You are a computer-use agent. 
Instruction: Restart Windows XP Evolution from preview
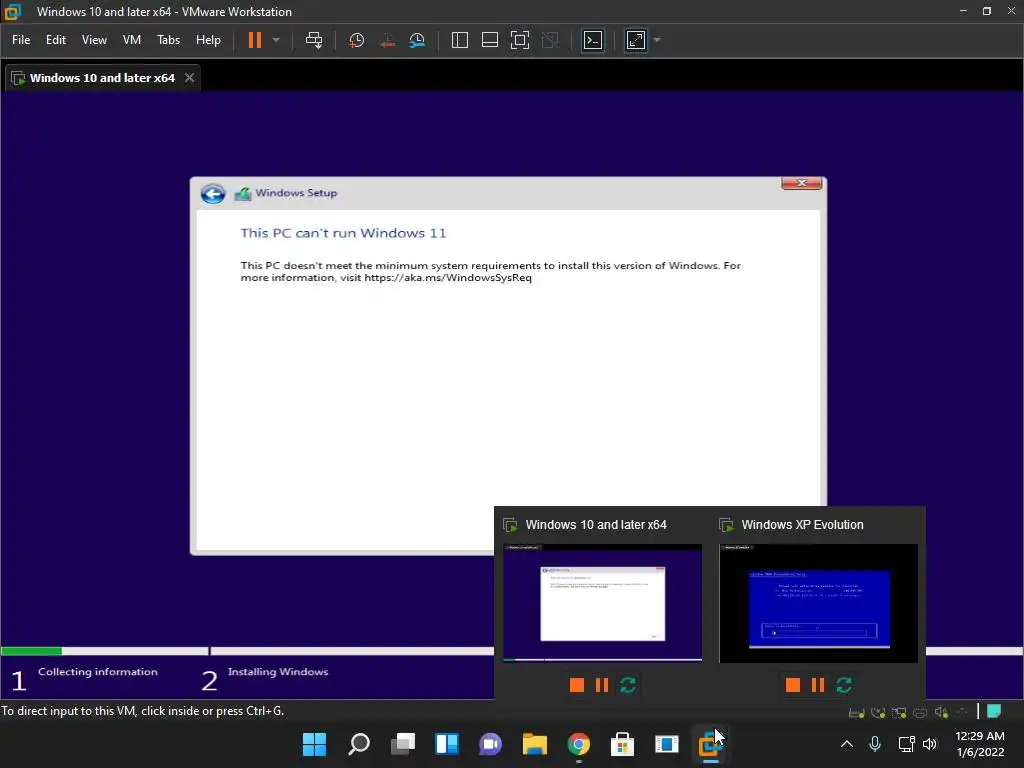coord(844,685)
